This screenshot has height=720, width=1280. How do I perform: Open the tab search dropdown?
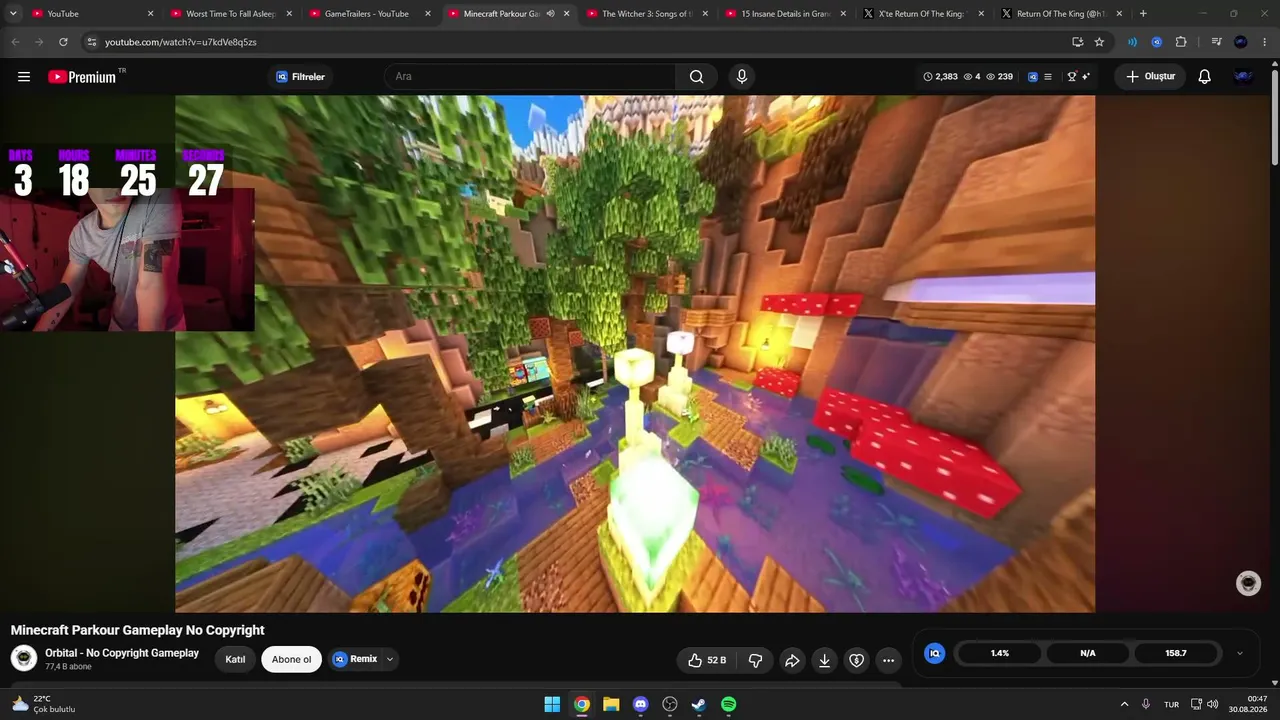(x=13, y=14)
